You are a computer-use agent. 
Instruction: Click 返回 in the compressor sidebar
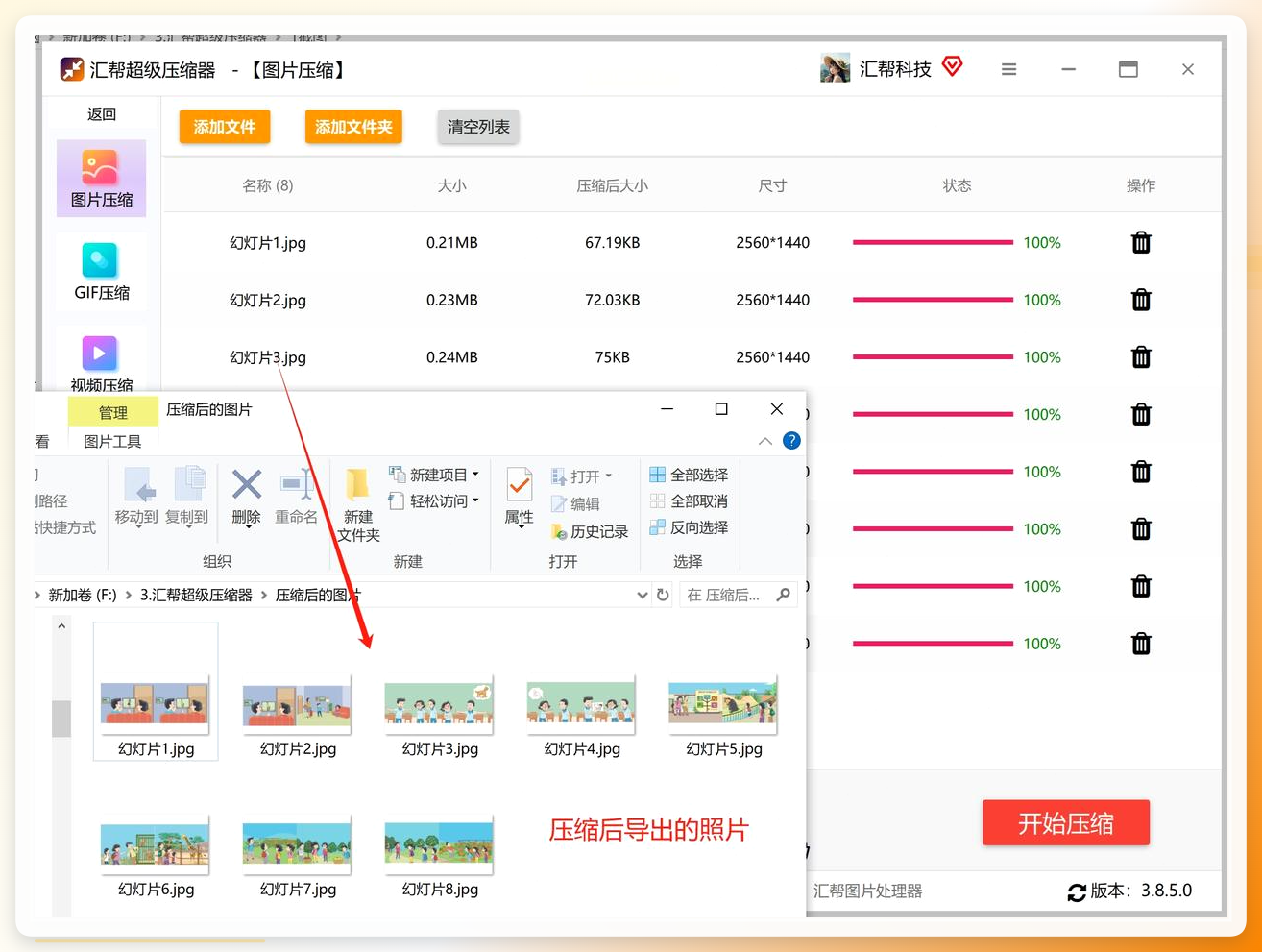101,114
